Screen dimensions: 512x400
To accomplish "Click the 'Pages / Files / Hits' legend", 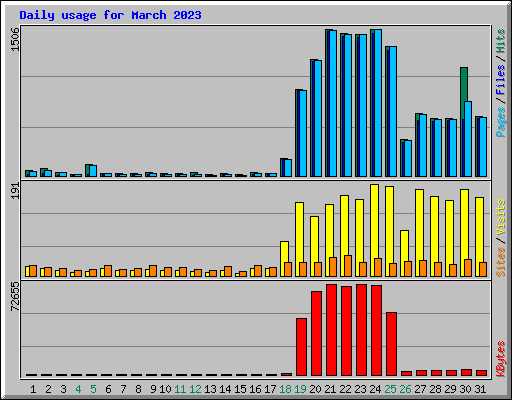I will [501, 83].
